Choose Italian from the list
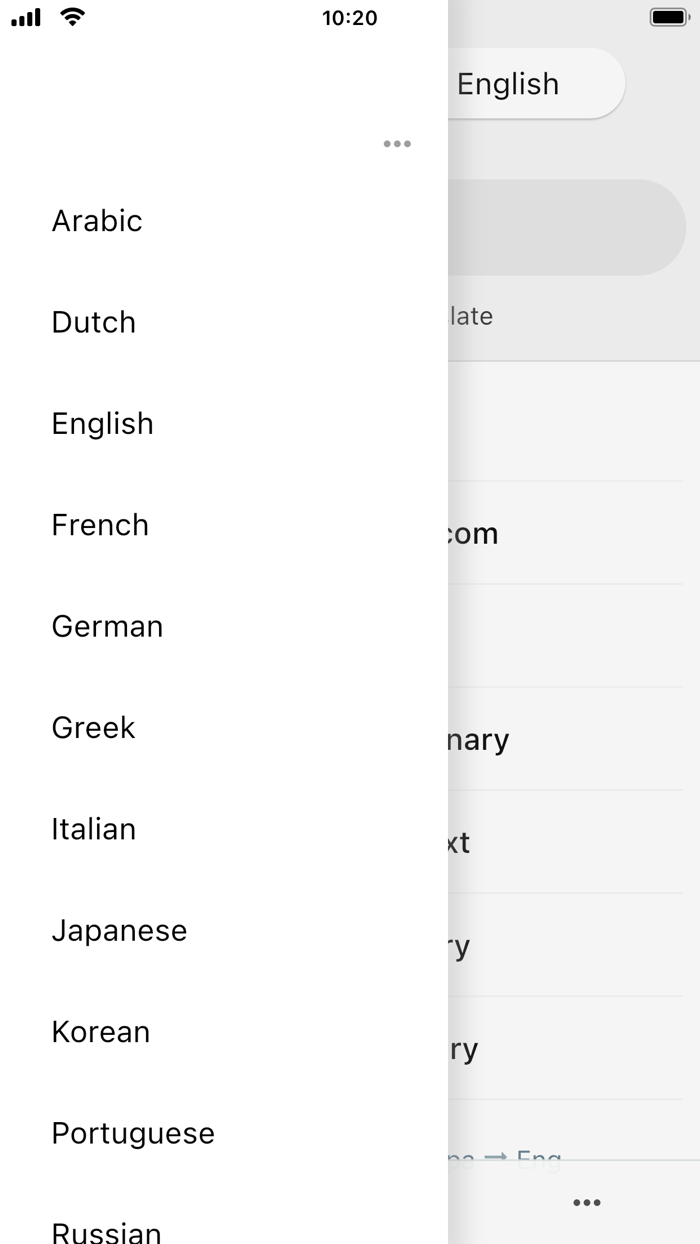 94,829
